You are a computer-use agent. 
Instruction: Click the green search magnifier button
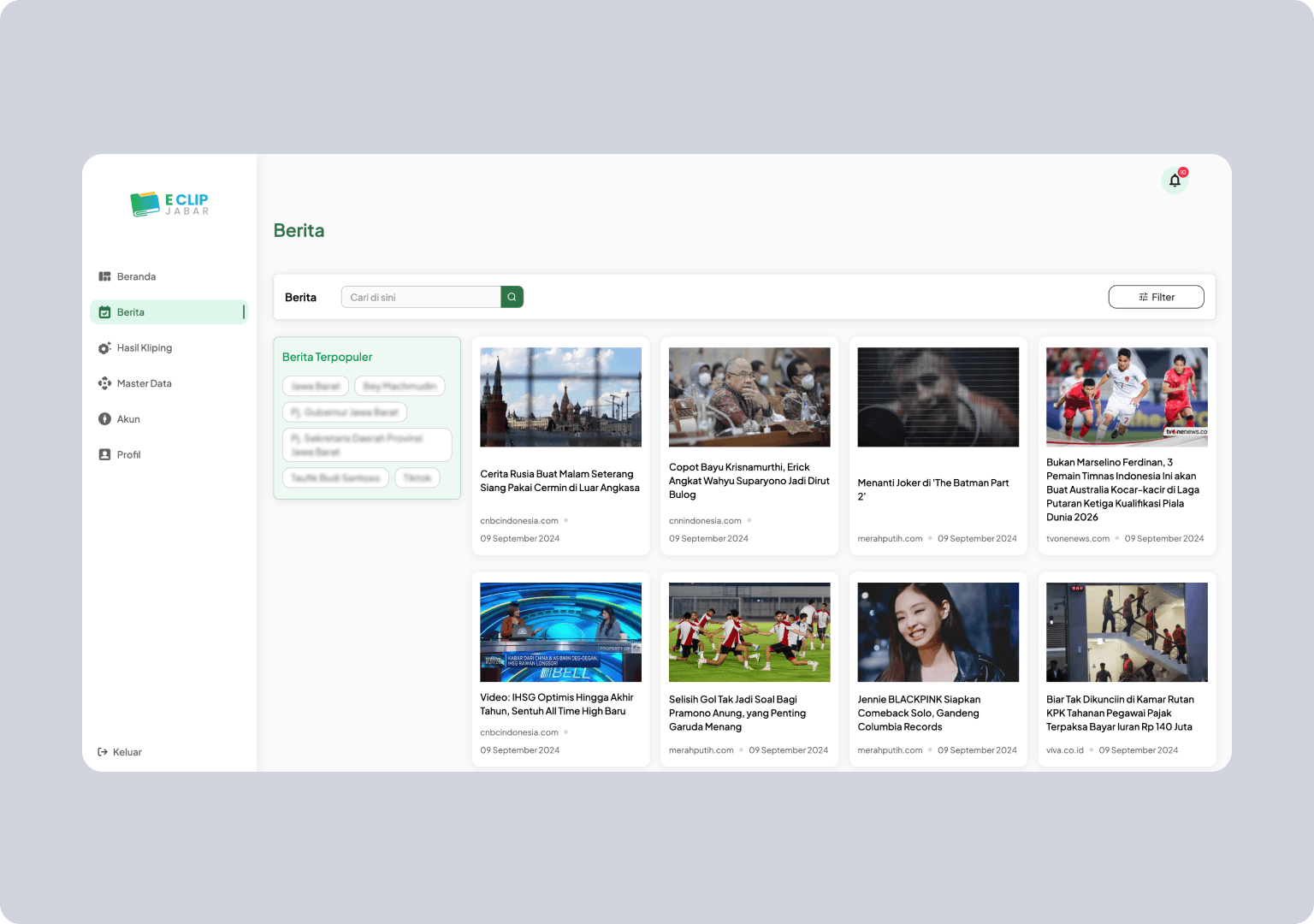[512, 297]
